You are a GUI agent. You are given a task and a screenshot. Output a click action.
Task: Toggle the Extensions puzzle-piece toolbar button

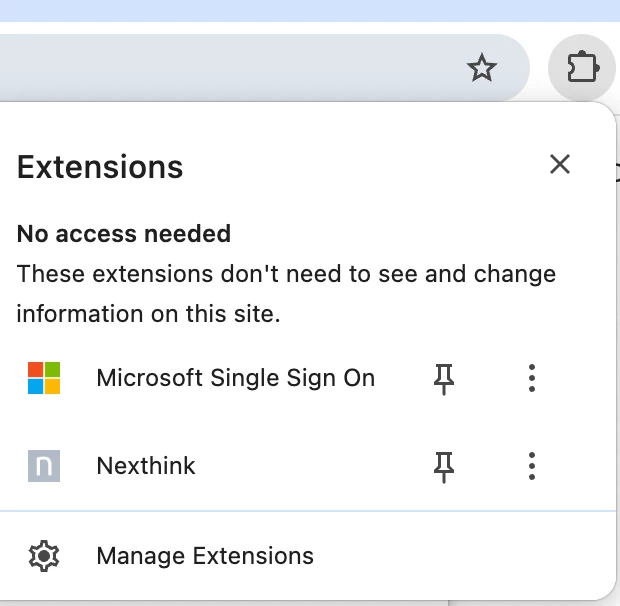click(x=582, y=68)
